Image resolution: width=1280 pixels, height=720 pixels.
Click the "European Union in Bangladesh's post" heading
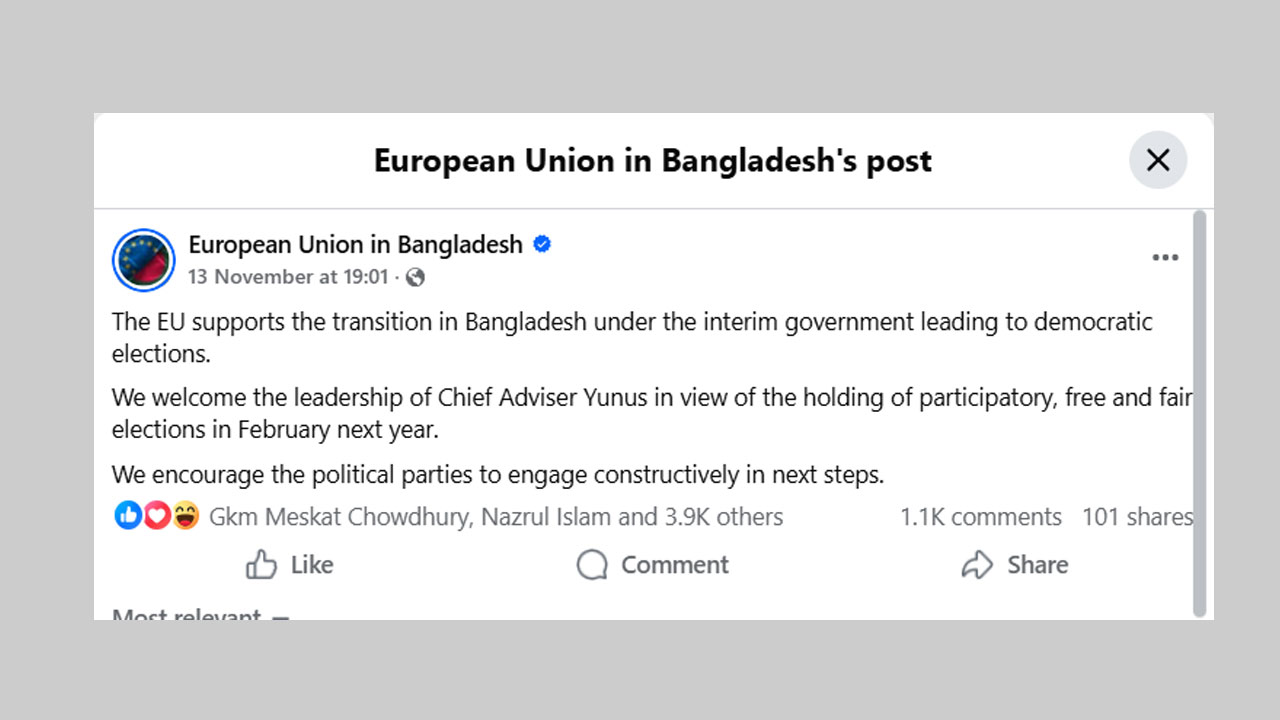point(652,161)
